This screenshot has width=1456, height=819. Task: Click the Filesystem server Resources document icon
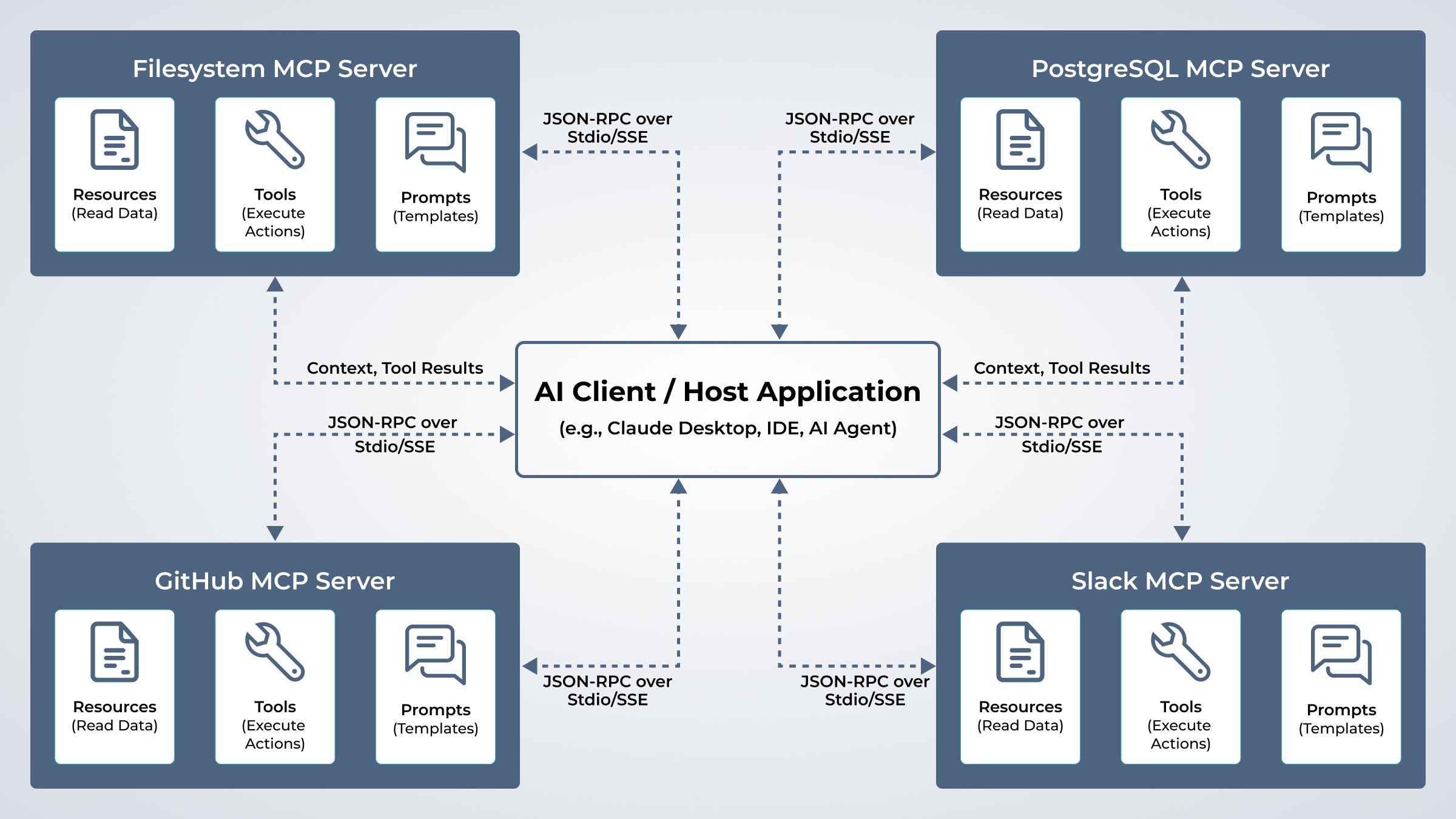click(x=115, y=140)
